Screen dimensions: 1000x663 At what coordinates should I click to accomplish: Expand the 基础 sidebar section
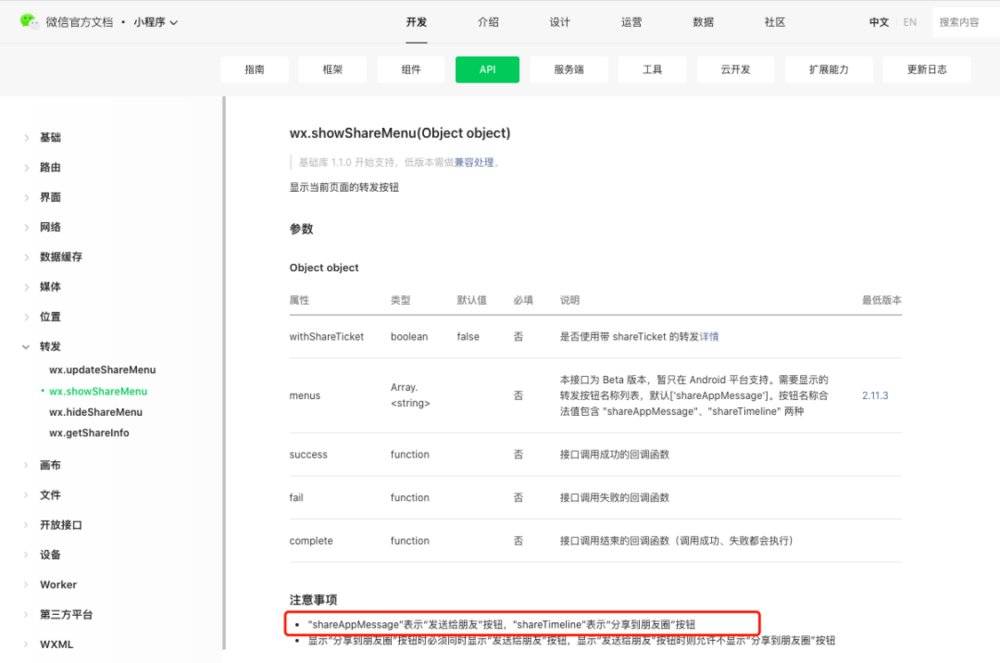pos(50,137)
